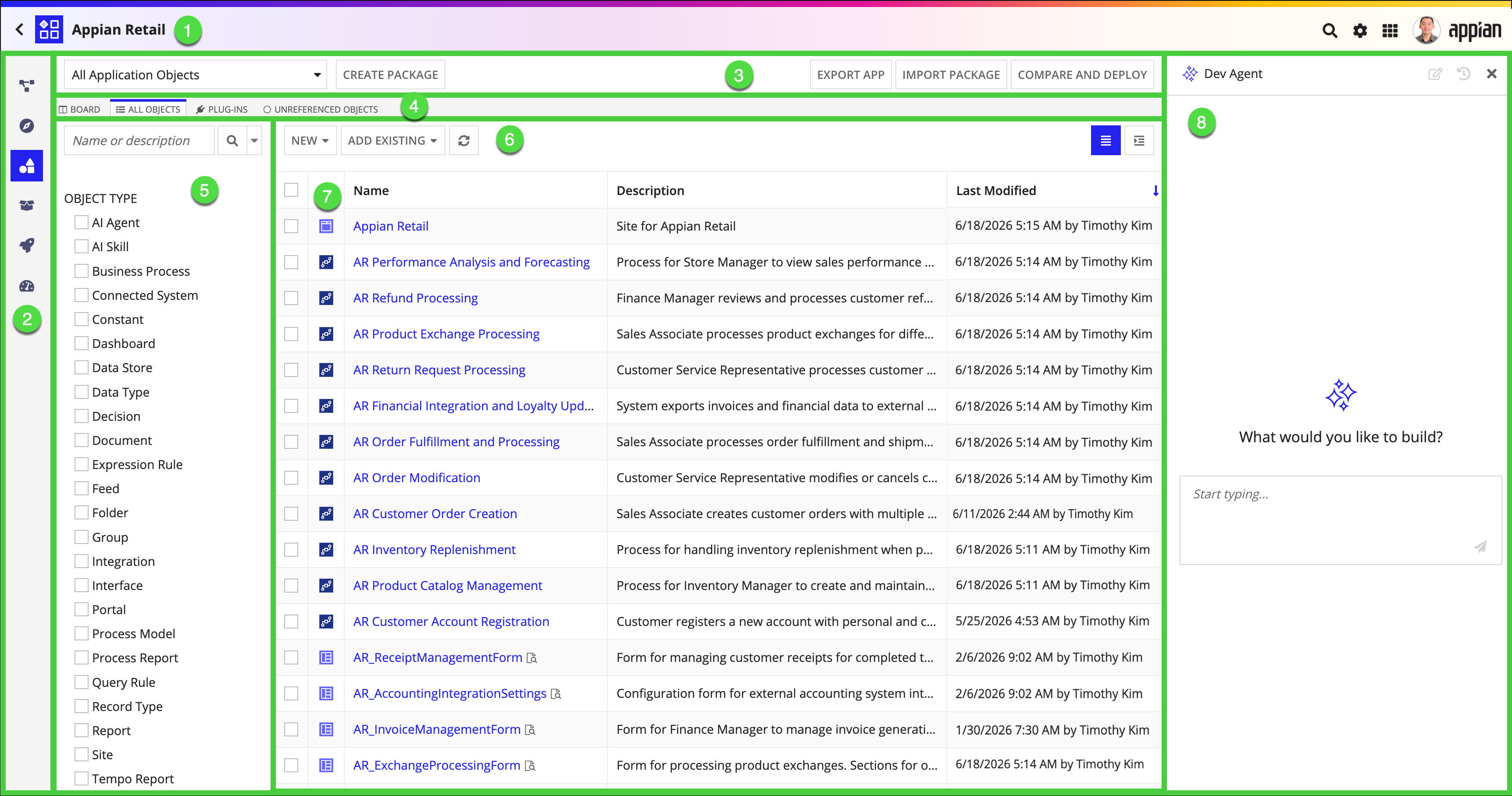This screenshot has width=1512, height=796.
Task: Open the package box icon in sidebar
Action: click(x=27, y=205)
